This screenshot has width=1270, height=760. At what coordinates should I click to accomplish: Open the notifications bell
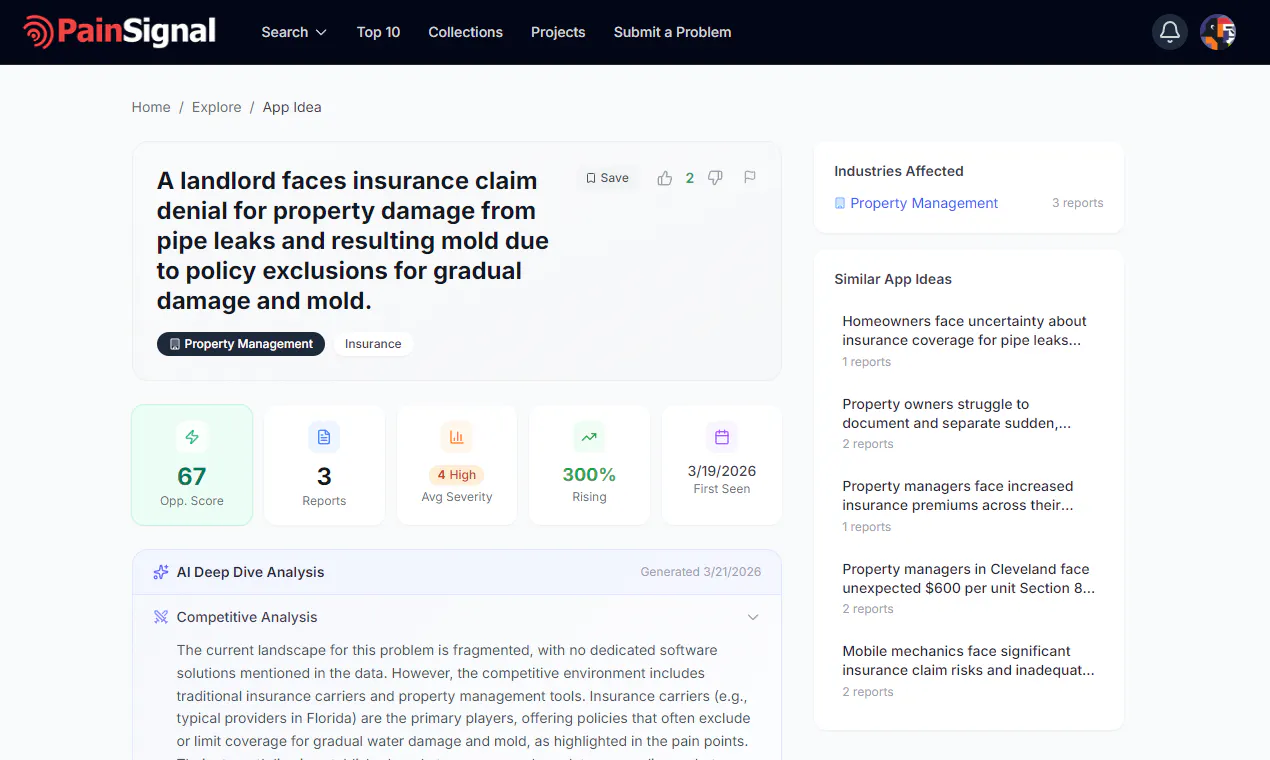pyautogui.click(x=1170, y=32)
